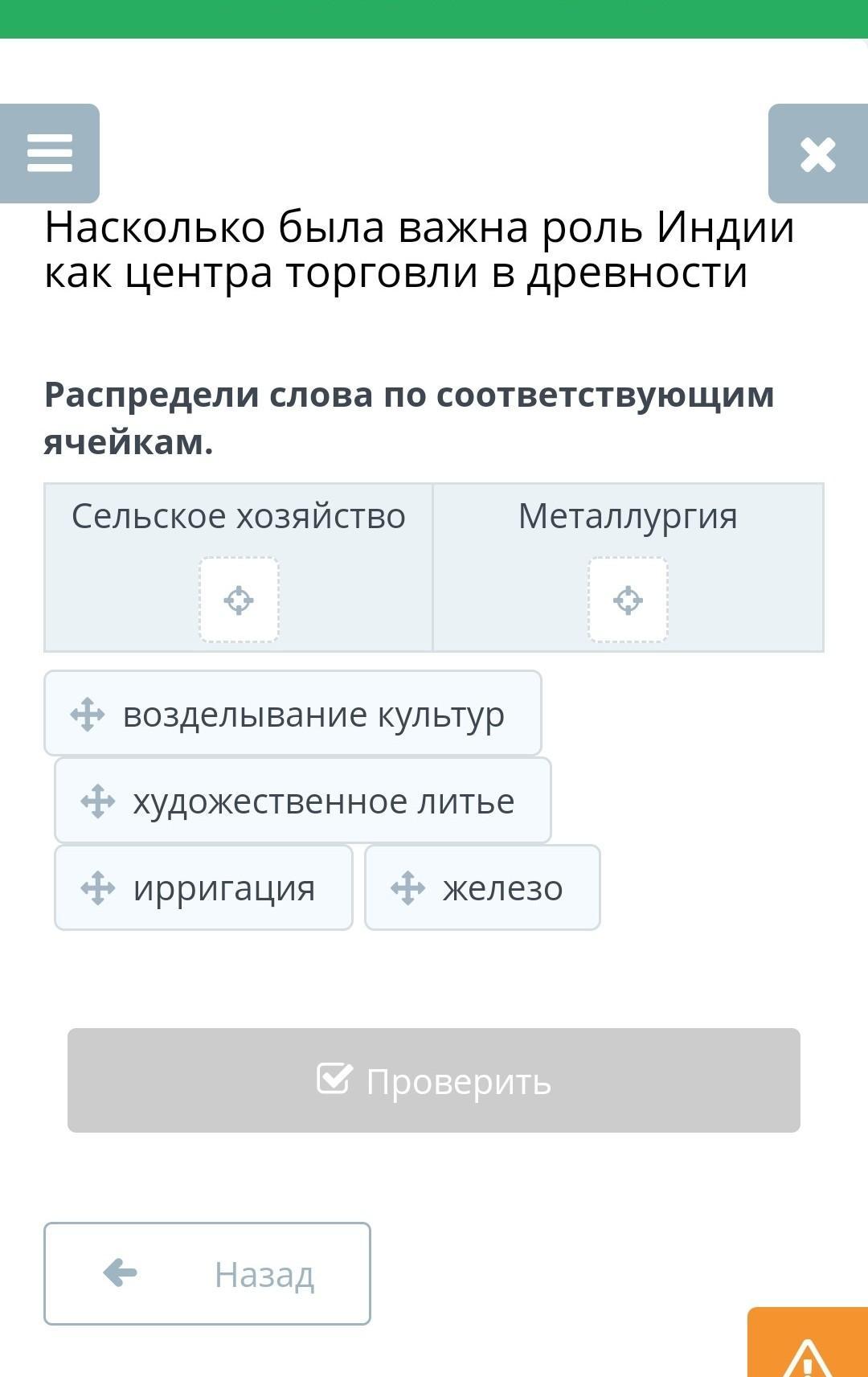Select the ирригация word tile
The height and width of the screenshot is (1377, 868).
223,887
